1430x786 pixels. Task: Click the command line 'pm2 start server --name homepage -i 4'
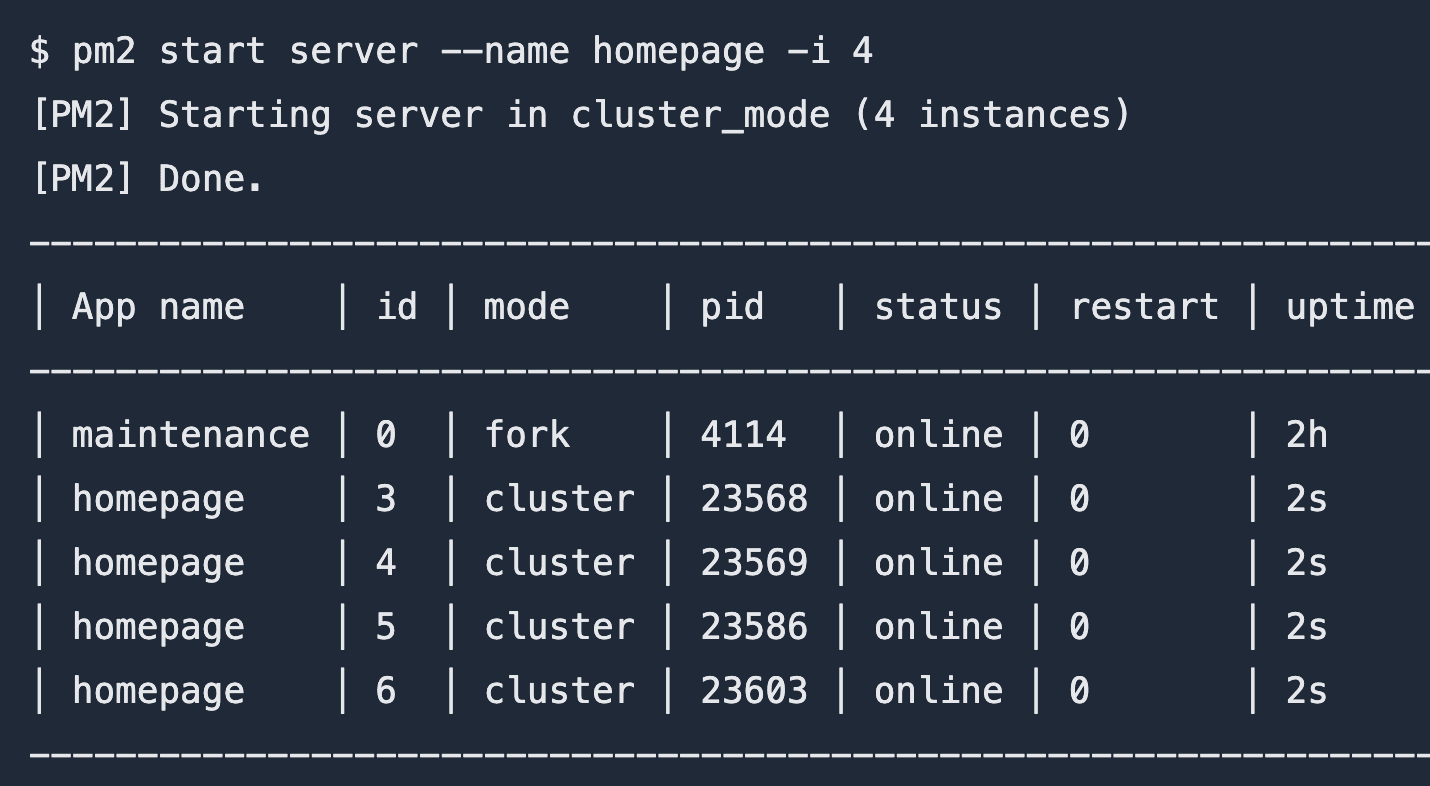pos(473,51)
